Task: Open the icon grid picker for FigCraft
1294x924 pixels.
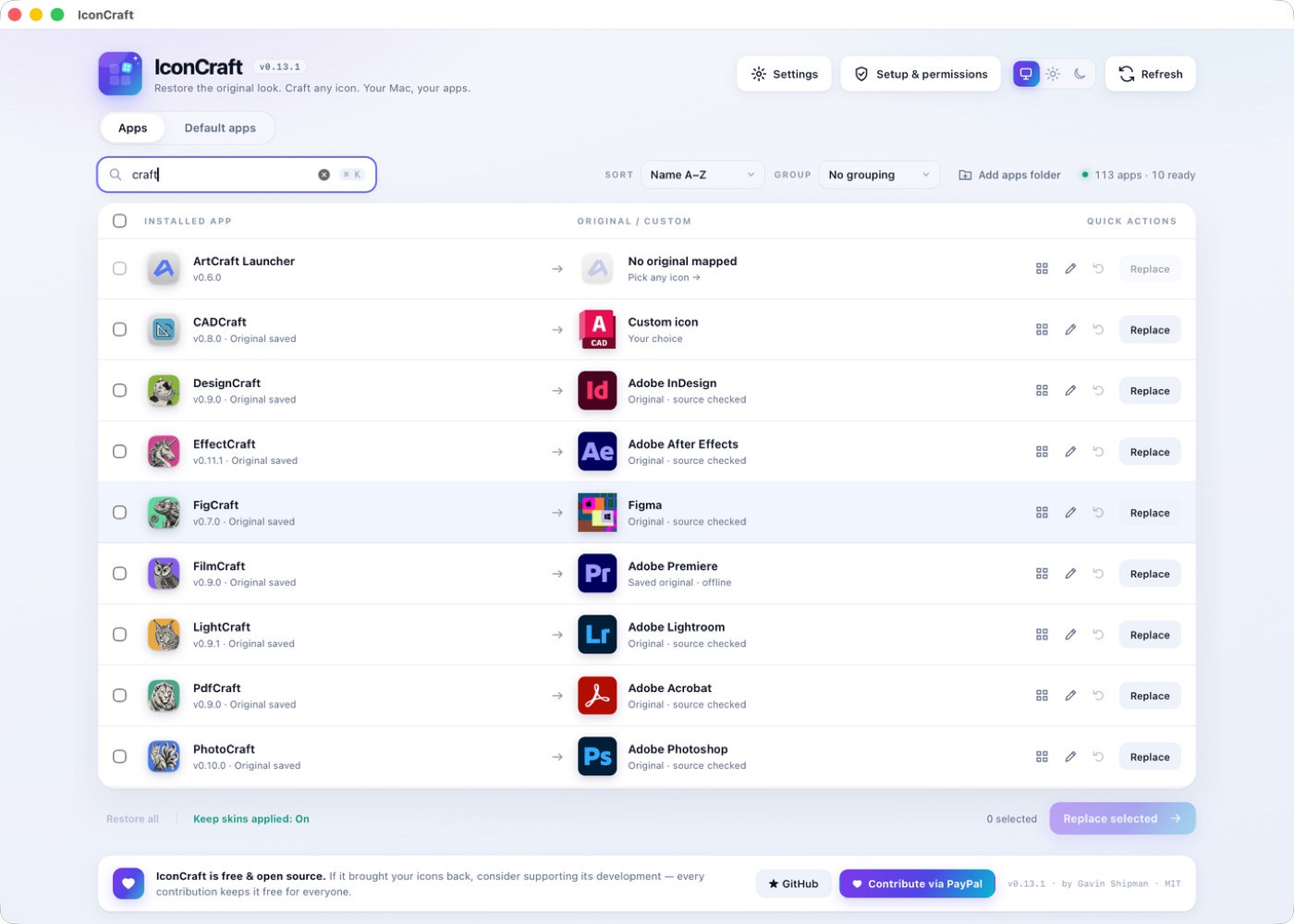Action: 1042,513
